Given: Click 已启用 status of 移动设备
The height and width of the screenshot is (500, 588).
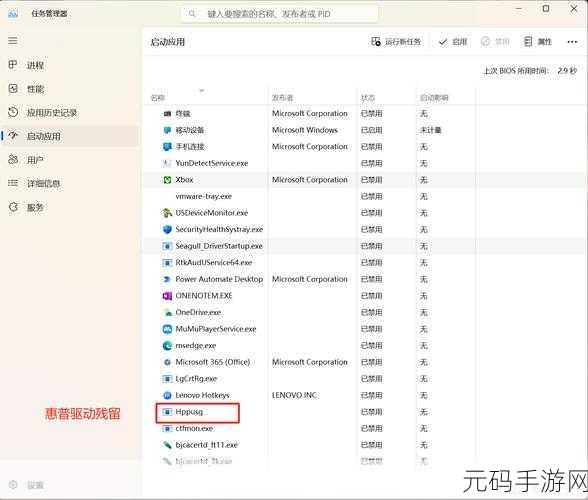Looking at the screenshot, I should point(371,130).
